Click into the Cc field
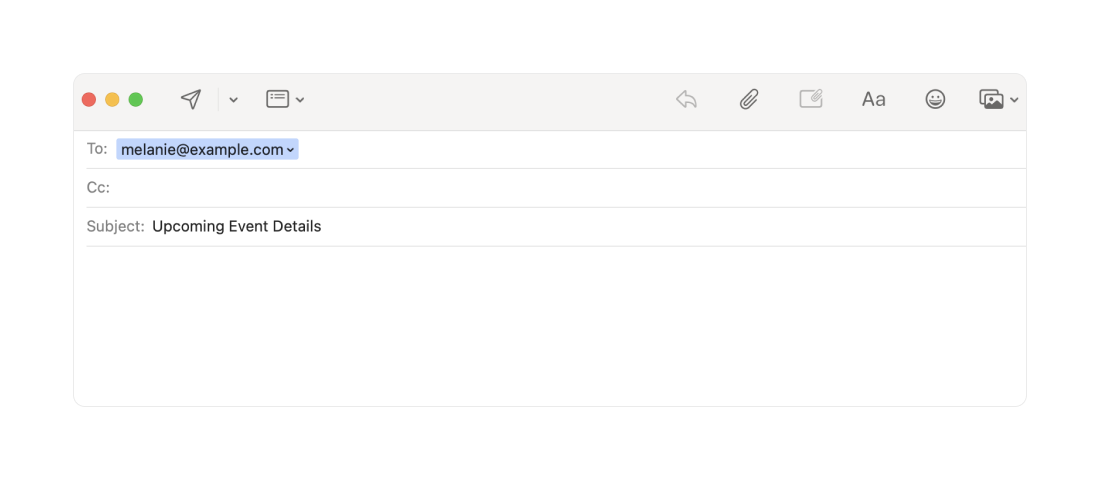The height and width of the screenshot is (480, 1100). (x=568, y=188)
